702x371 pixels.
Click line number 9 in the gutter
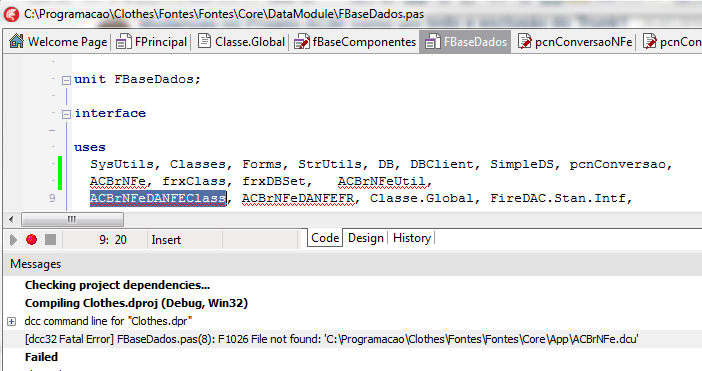pos(52,198)
